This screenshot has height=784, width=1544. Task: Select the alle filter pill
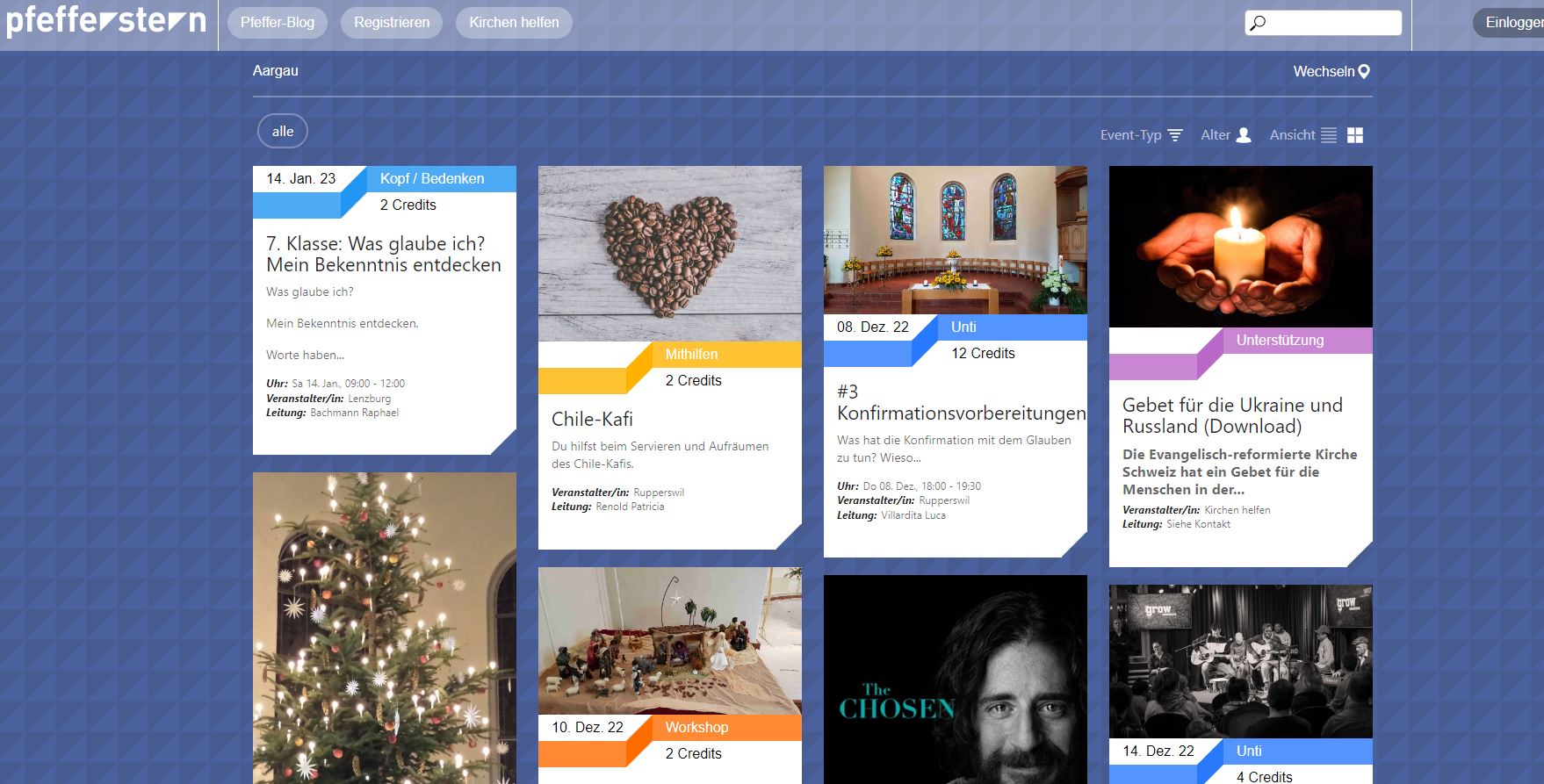point(283,132)
